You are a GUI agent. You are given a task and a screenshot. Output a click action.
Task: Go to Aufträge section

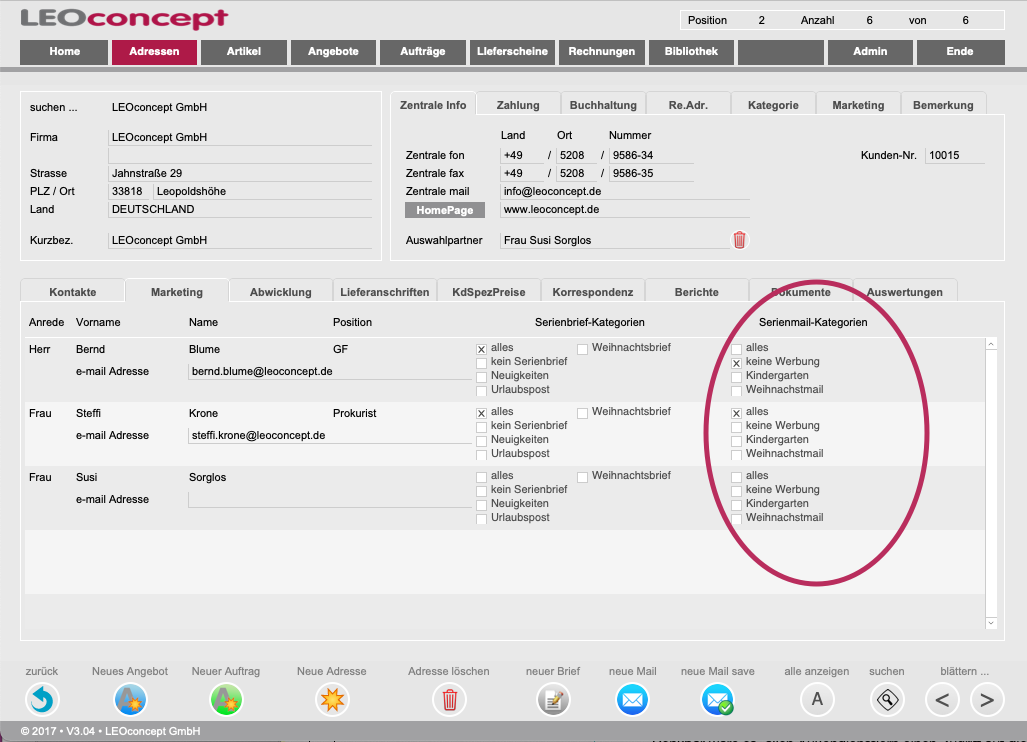coord(422,52)
